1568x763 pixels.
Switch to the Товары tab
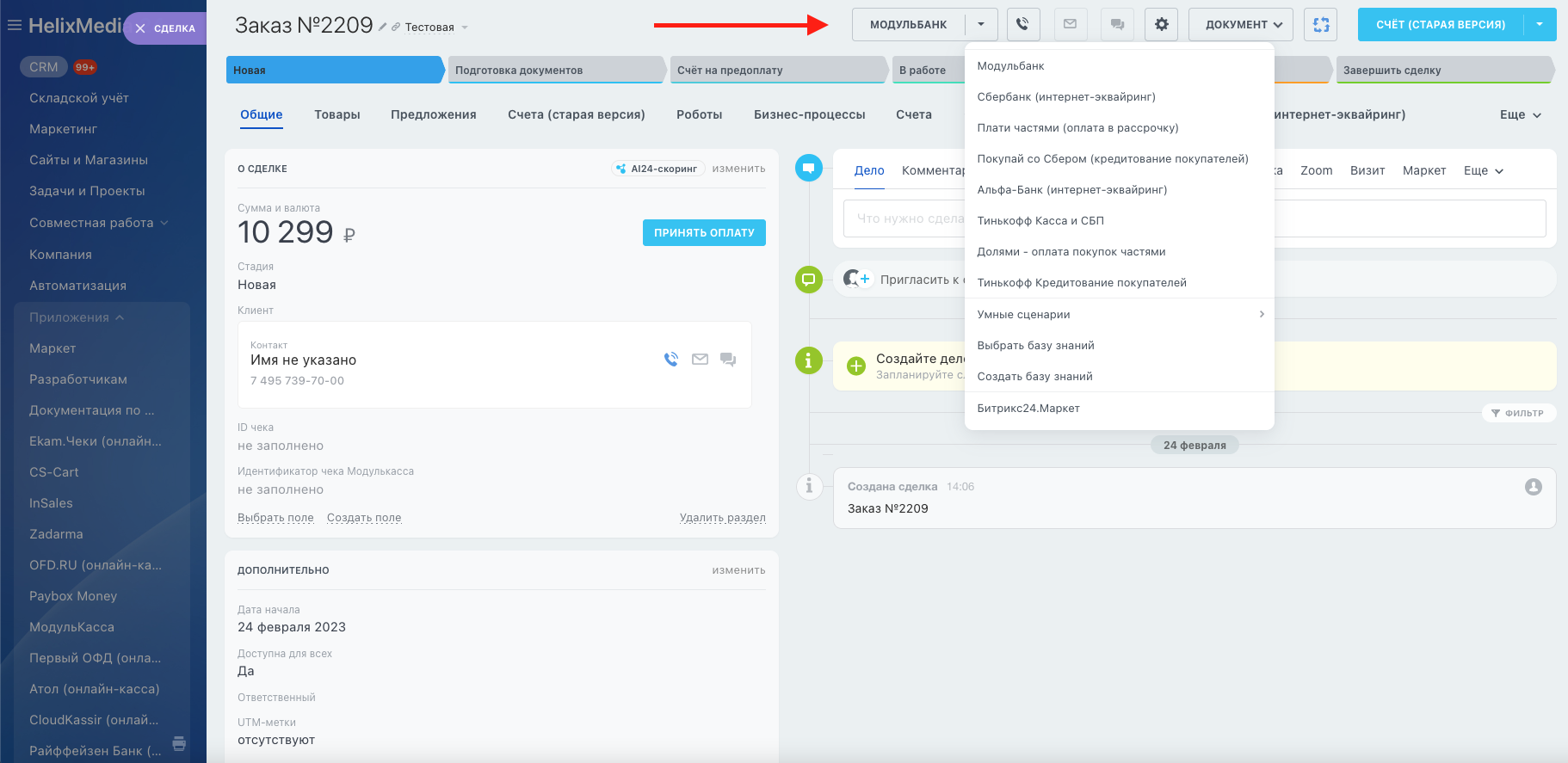coord(337,114)
